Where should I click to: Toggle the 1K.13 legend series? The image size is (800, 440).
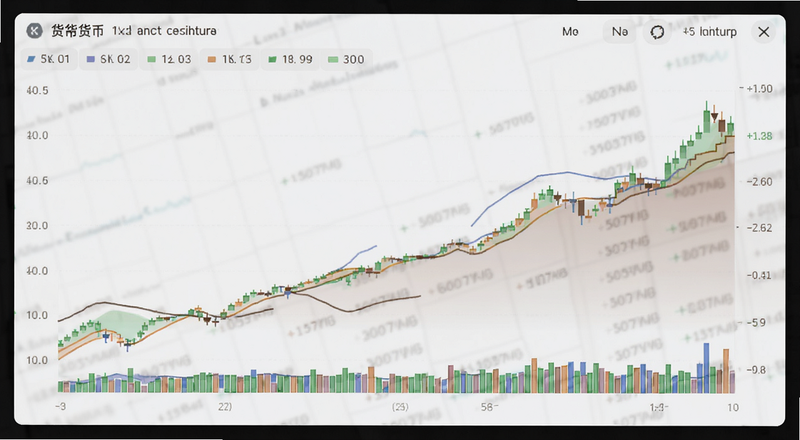point(230,59)
